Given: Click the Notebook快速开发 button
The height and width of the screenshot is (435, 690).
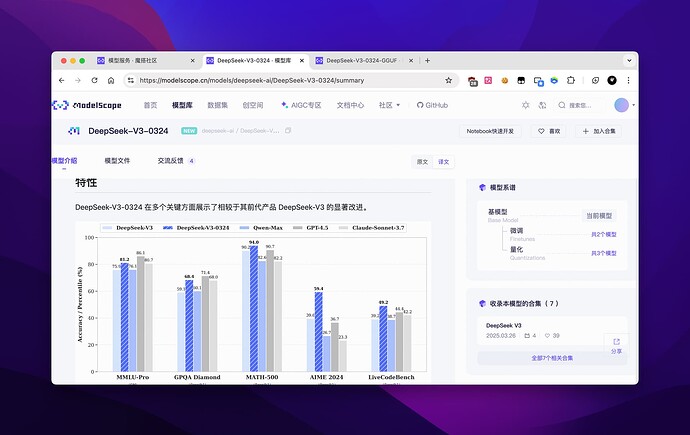Looking at the screenshot, I should (x=490, y=131).
